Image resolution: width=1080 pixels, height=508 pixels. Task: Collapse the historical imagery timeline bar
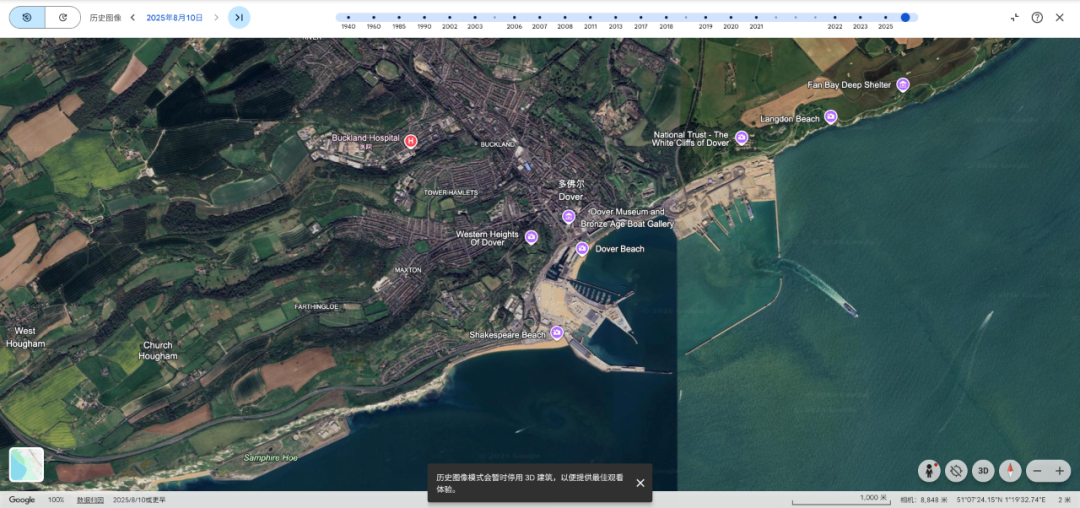click(x=1014, y=17)
